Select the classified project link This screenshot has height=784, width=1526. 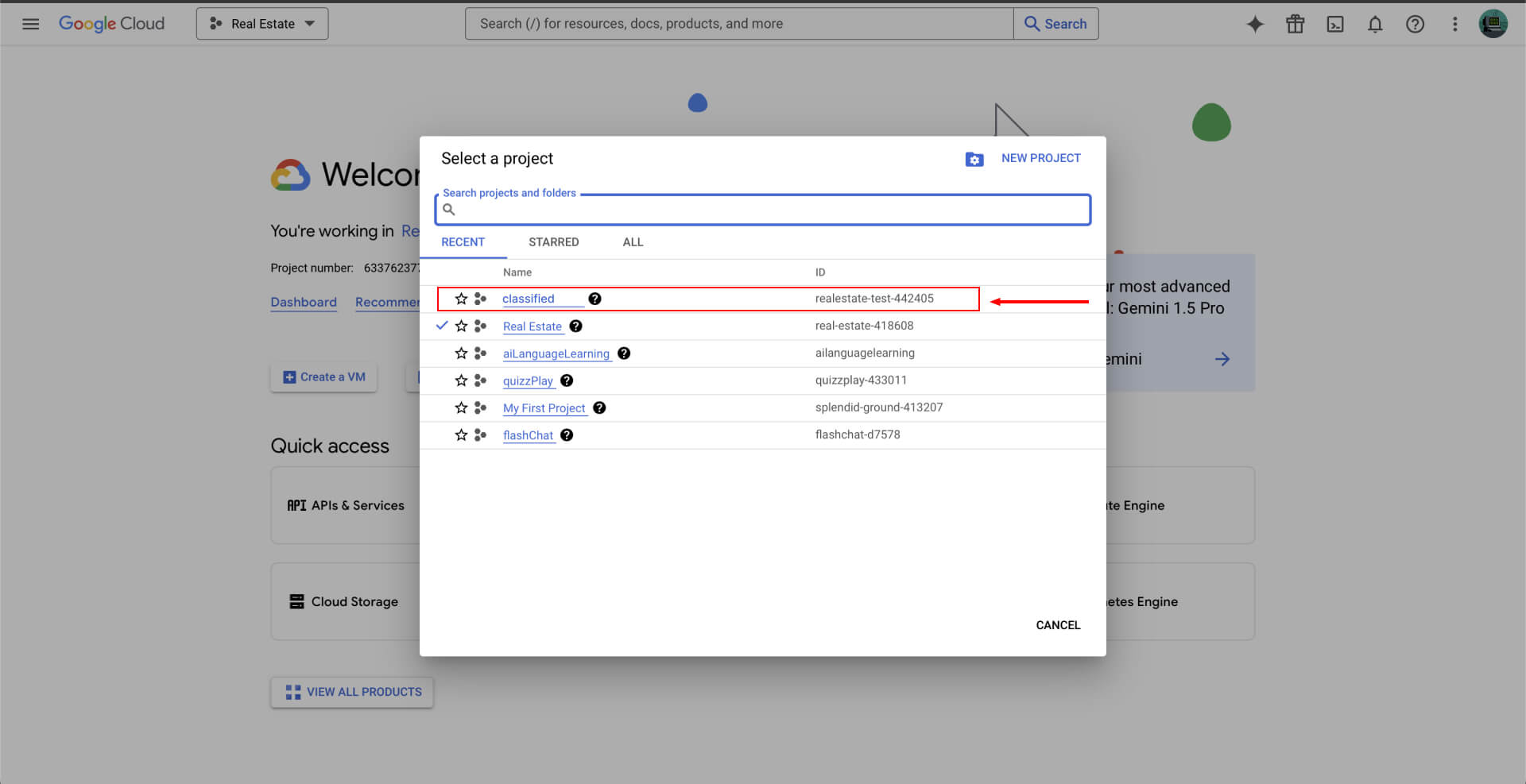(529, 299)
